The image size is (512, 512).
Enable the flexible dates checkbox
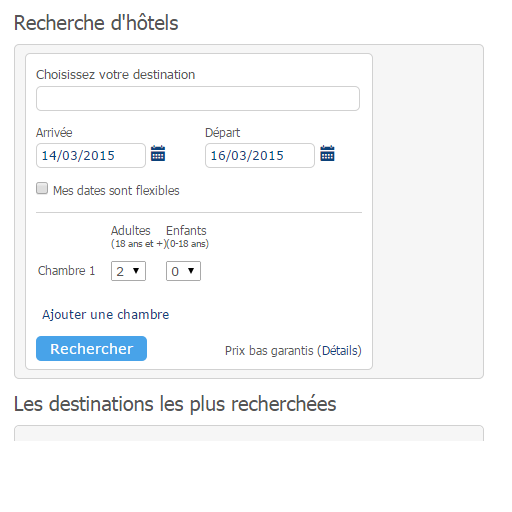pyautogui.click(x=42, y=188)
